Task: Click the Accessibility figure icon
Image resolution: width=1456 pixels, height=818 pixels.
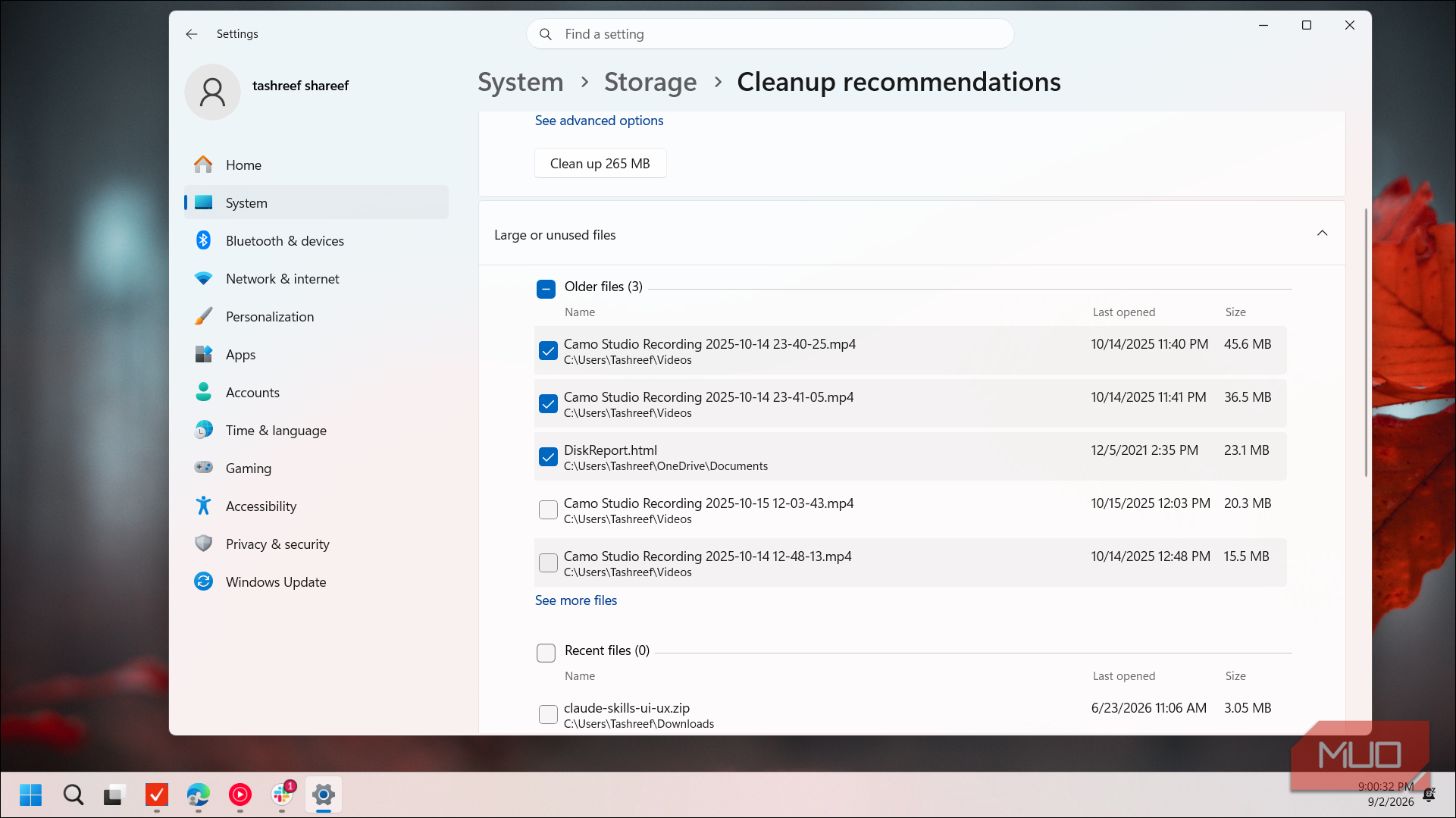Action: [x=203, y=506]
